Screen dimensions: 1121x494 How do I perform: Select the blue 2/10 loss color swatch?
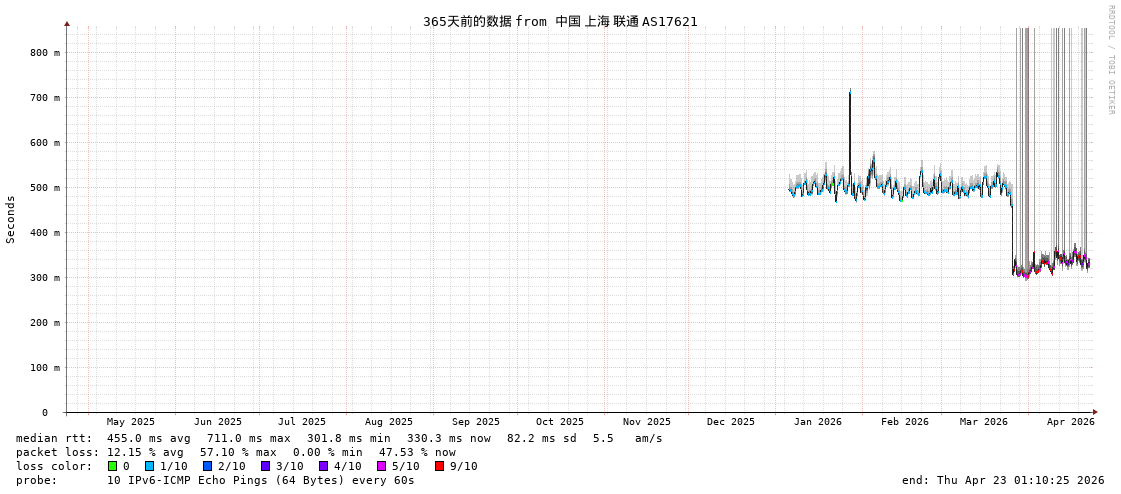(207, 466)
